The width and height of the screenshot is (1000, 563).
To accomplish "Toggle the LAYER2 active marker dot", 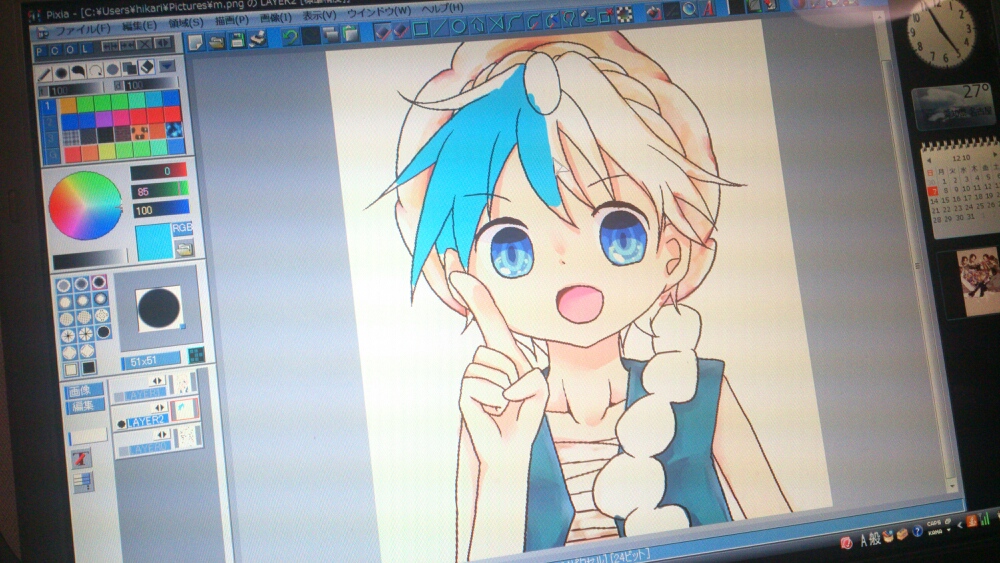I will (x=121, y=424).
